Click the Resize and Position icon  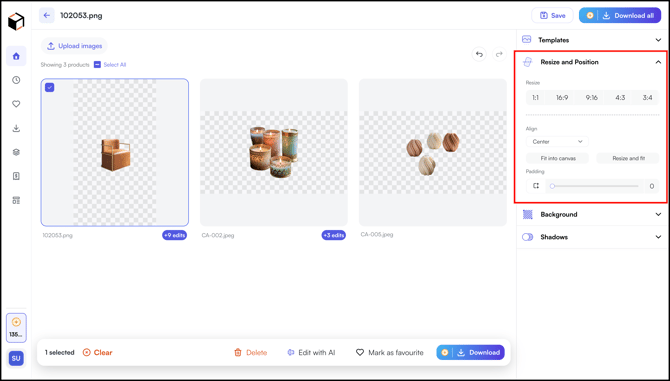528,62
